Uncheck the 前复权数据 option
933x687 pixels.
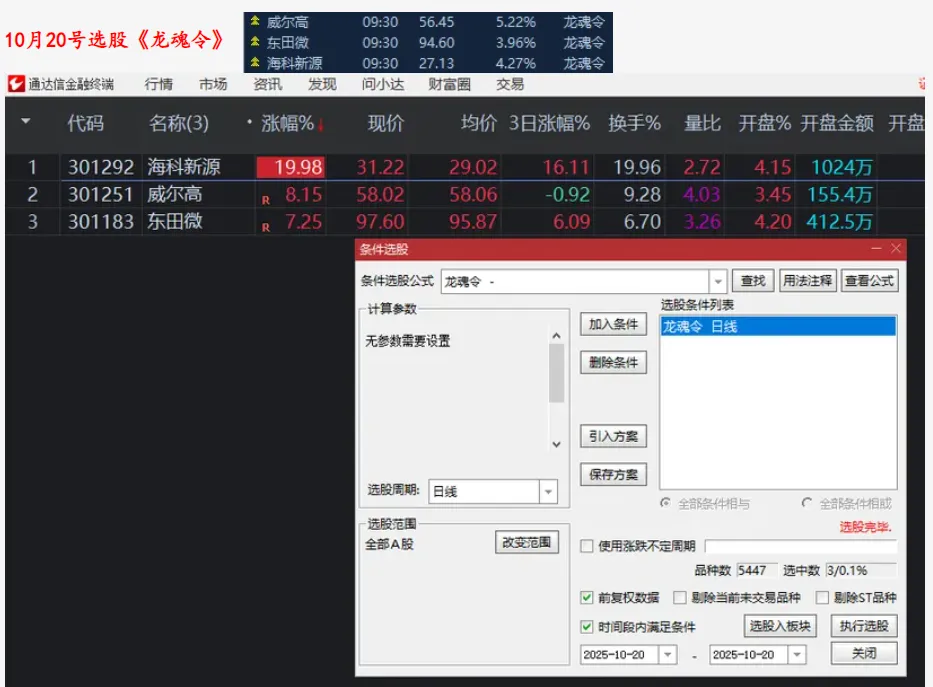[588, 598]
